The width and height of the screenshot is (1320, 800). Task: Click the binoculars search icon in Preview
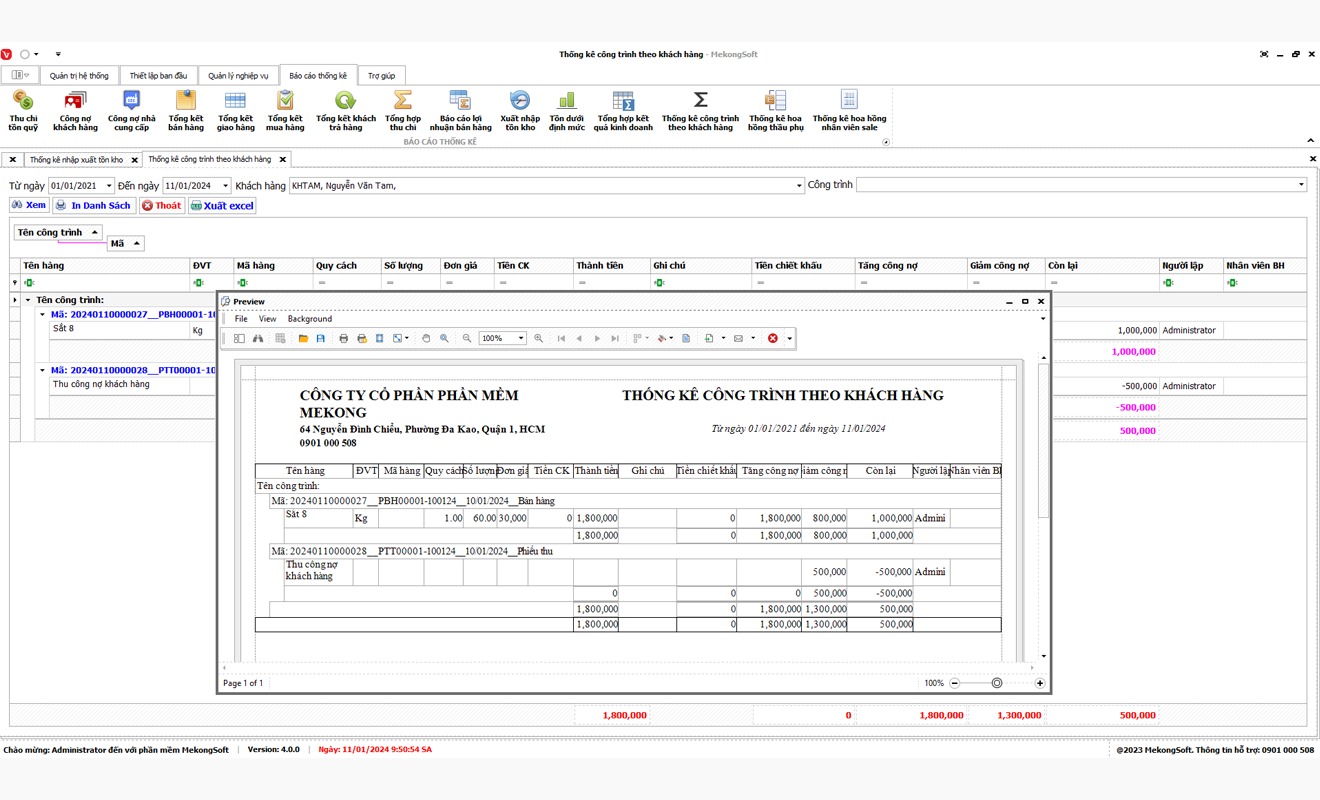click(x=257, y=339)
